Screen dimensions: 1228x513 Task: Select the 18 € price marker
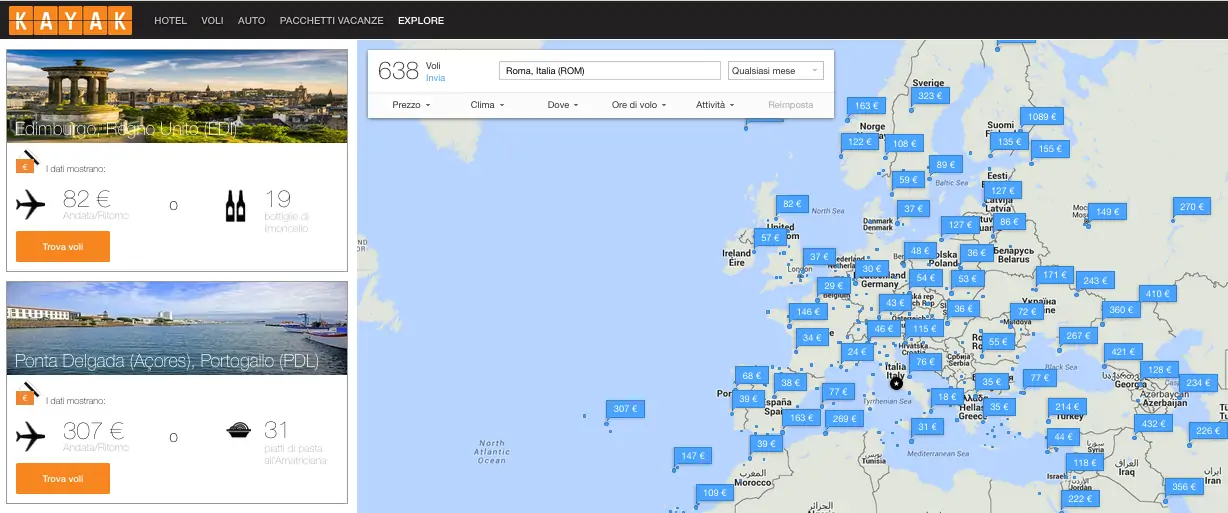[x=946, y=397]
